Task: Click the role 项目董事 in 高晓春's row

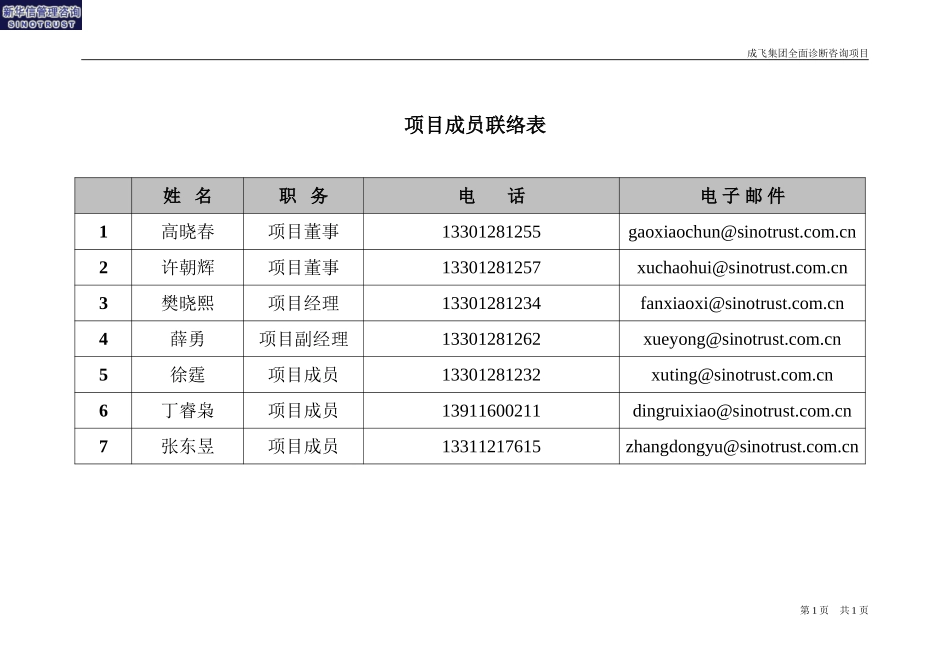Action: click(x=304, y=231)
